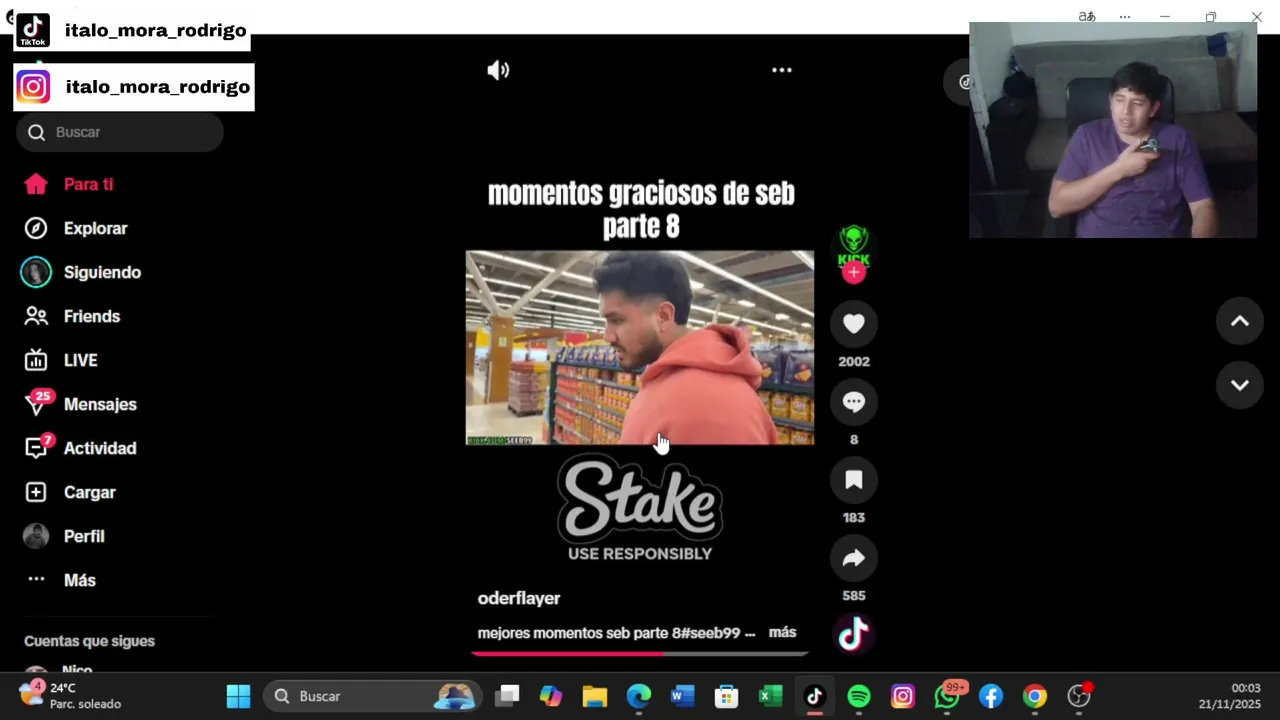Open Google Chrome from taskbar

pos(1035,696)
